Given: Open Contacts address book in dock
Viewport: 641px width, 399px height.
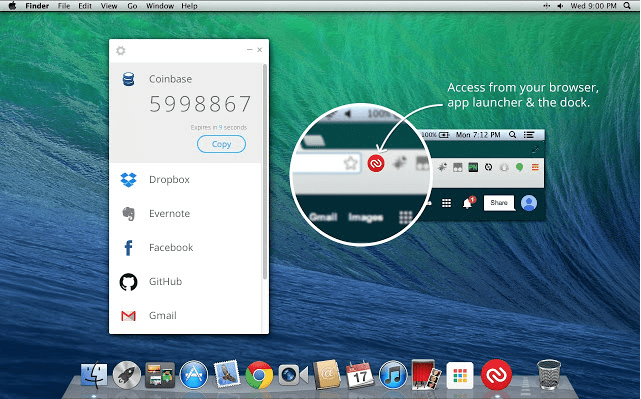Looking at the screenshot, I should [x=327, y=374].
